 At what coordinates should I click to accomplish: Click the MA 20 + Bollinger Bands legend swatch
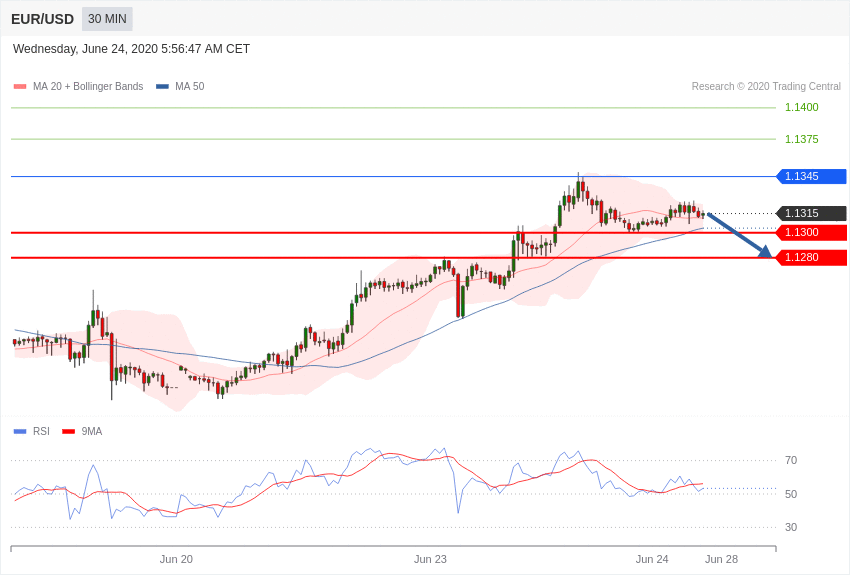coord(20,87)
